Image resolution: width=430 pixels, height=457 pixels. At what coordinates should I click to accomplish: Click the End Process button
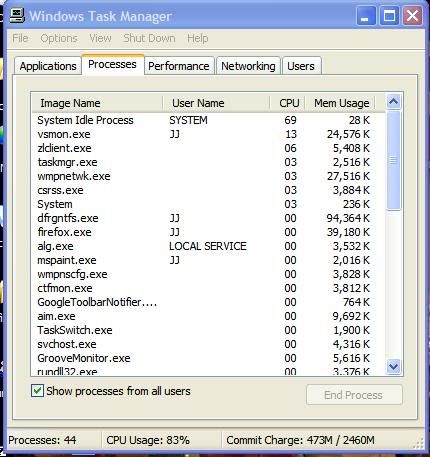pyautogui.click(x=354, y=395)
